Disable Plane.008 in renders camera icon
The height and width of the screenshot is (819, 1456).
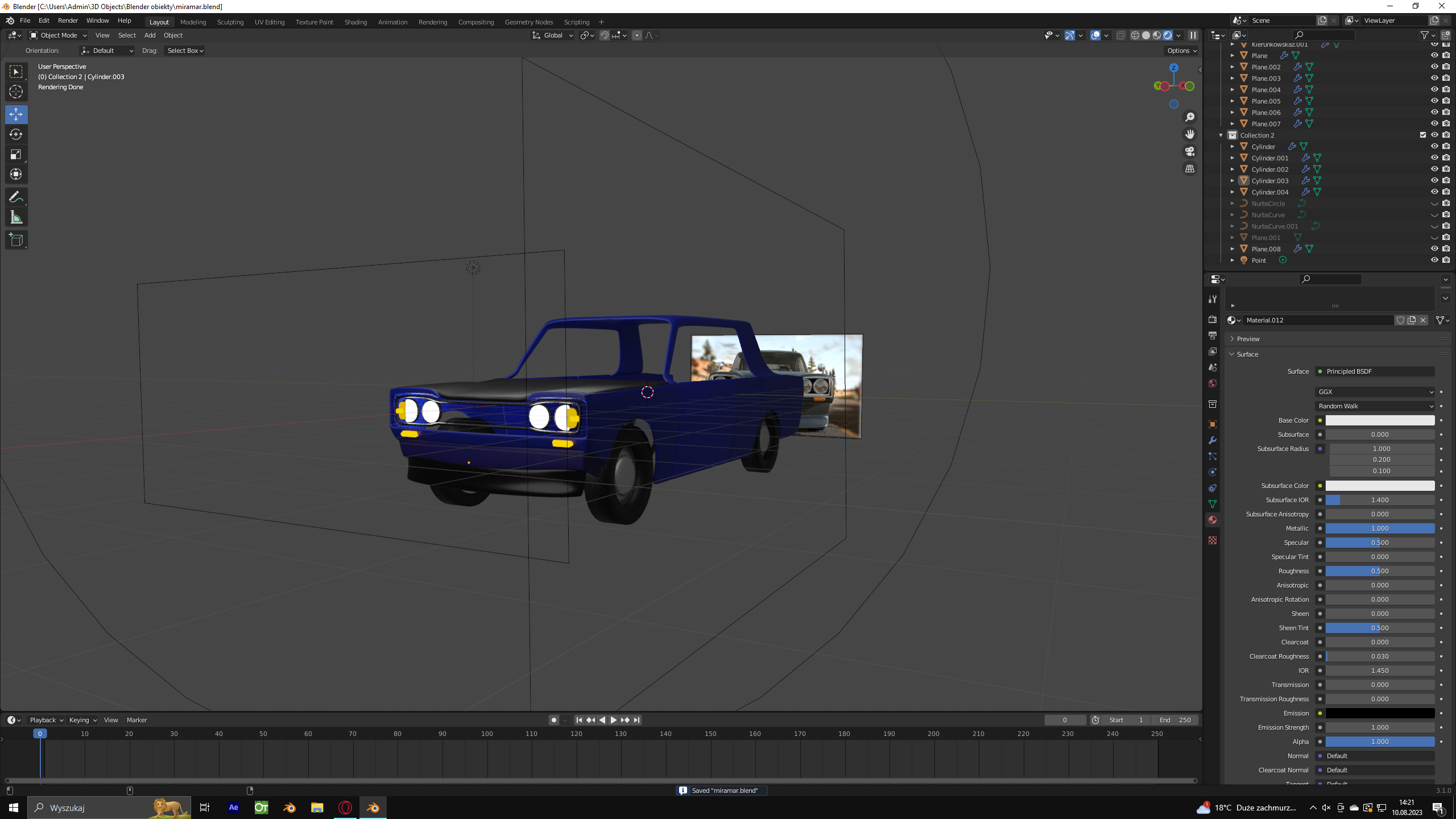(1446, 249)
